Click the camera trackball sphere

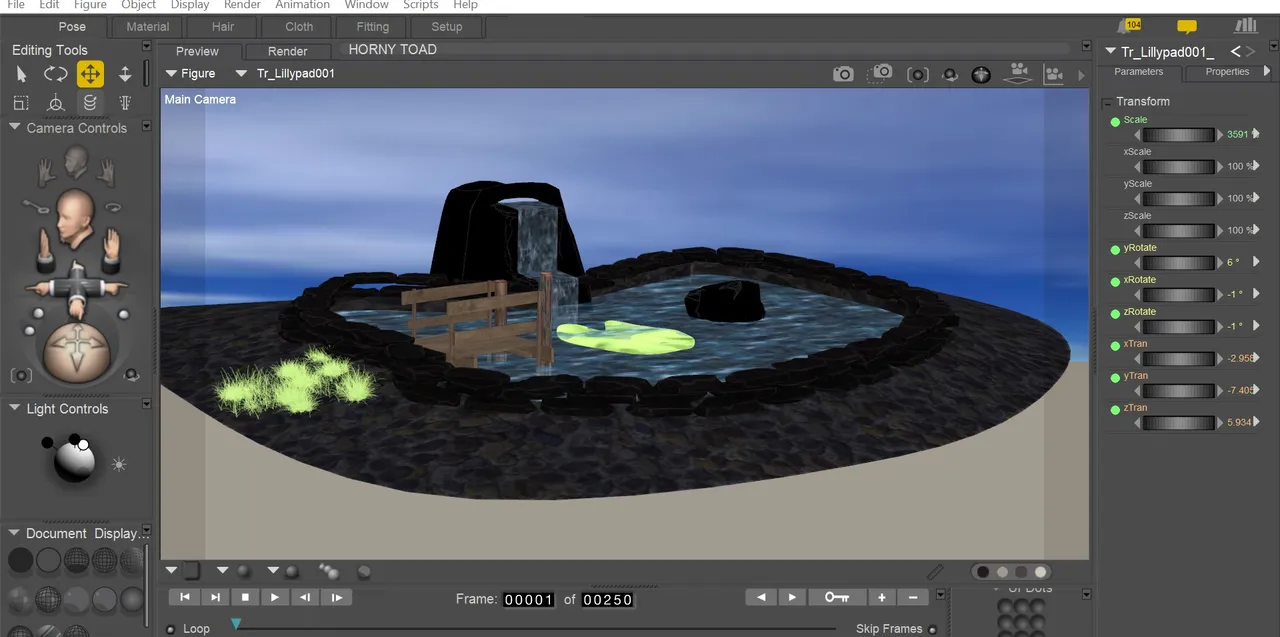tap(77, 351)
